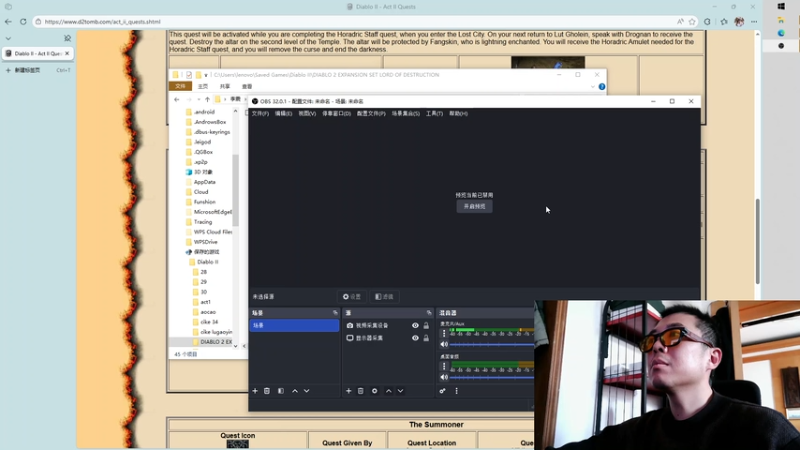The image size is (800, 450).
Task: Open Explorer recent locations dropdown arrow
Action: [198, 99]
